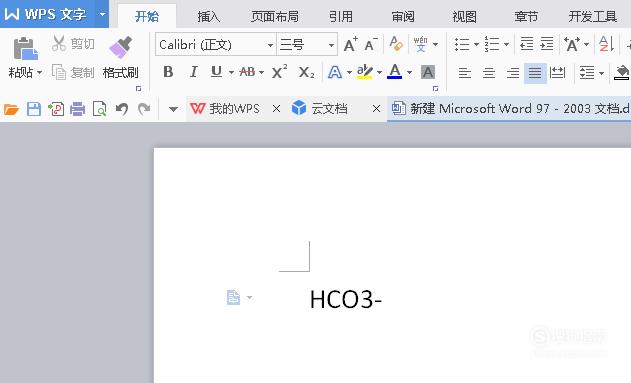Open font color dropdown arrow
This screenshot has height=383, width=631.
[409, 73]
